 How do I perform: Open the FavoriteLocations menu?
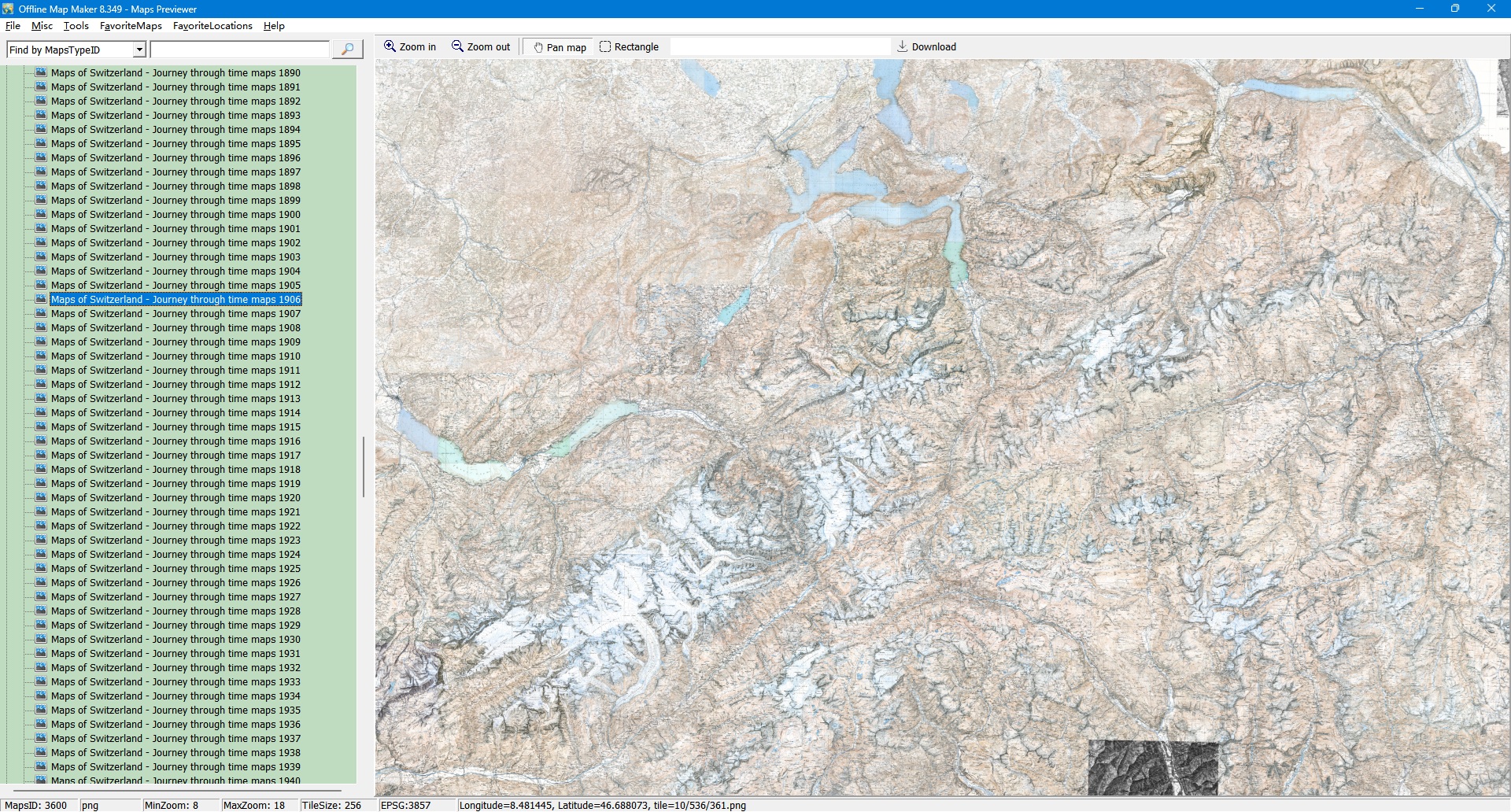pyautogui.click(x=212, y=26)
